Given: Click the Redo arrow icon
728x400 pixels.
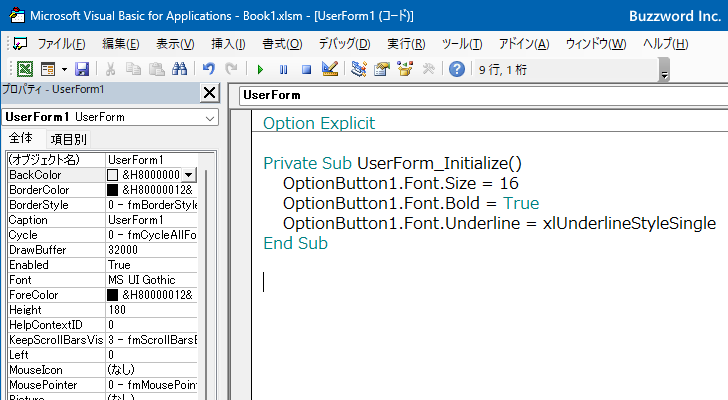Looking at the screenshot, I should 231,69.
